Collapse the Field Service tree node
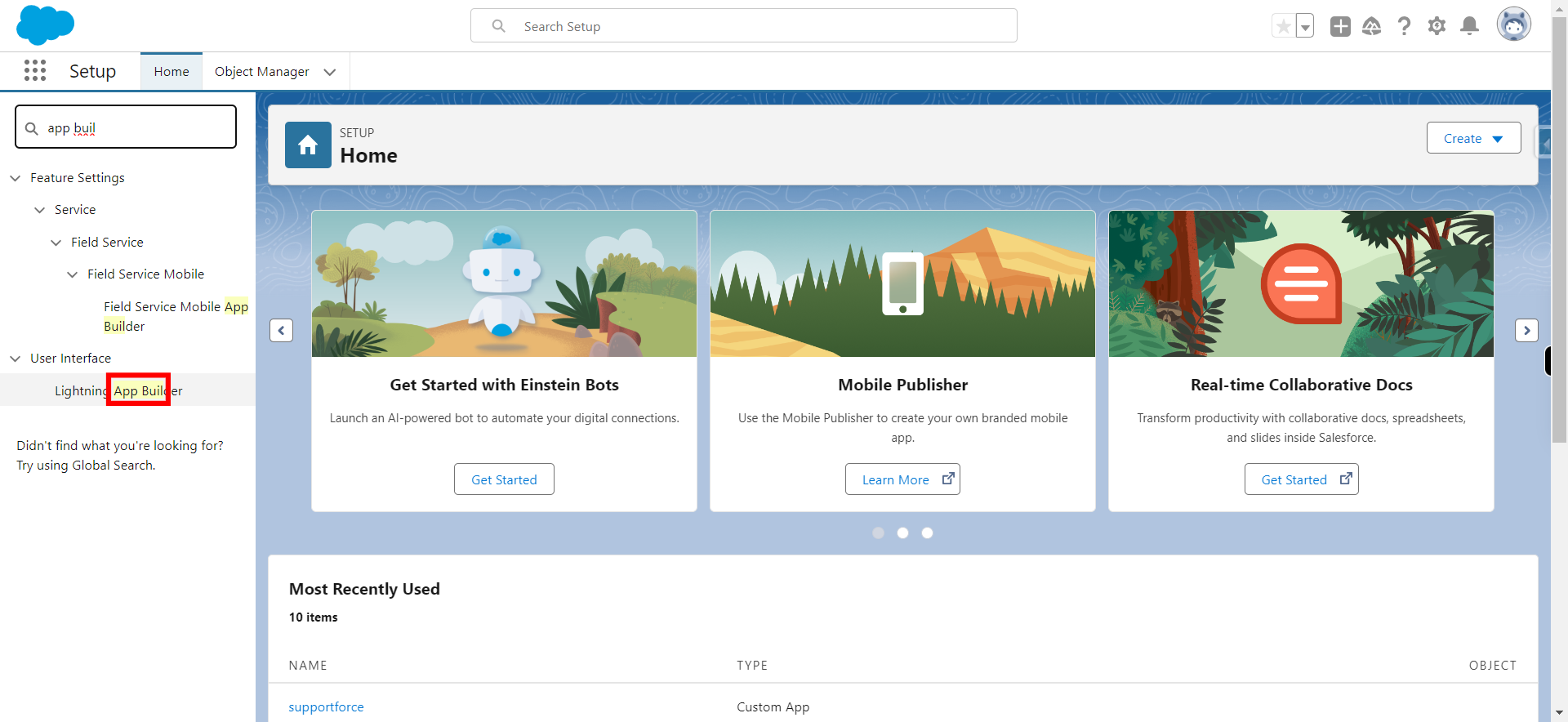 [x=56, y=243]
